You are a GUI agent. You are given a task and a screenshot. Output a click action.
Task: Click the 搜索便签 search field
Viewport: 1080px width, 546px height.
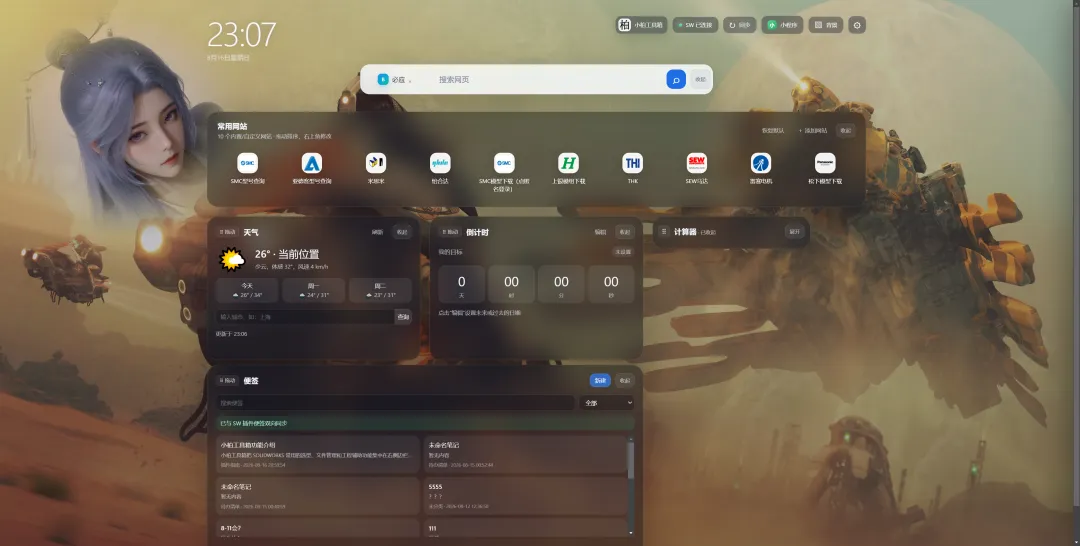(395, 403)
